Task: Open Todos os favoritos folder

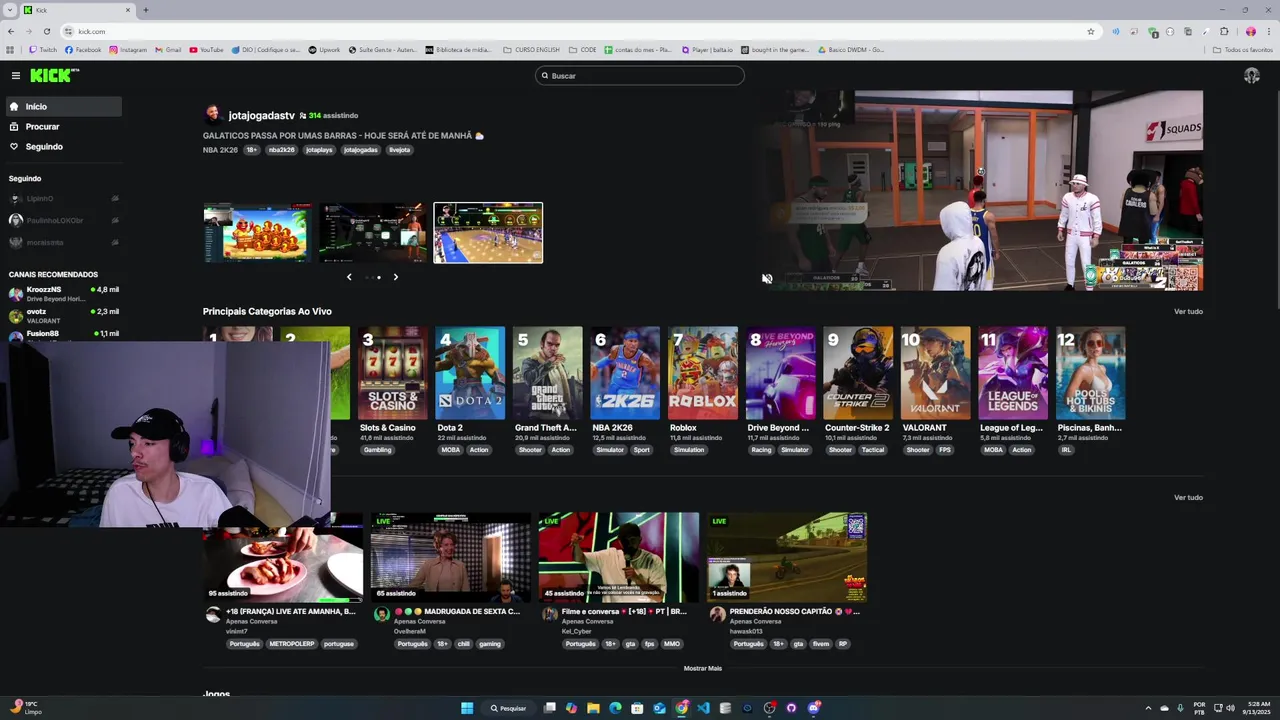Action: pyautogui.click(x=1243, y=50)
